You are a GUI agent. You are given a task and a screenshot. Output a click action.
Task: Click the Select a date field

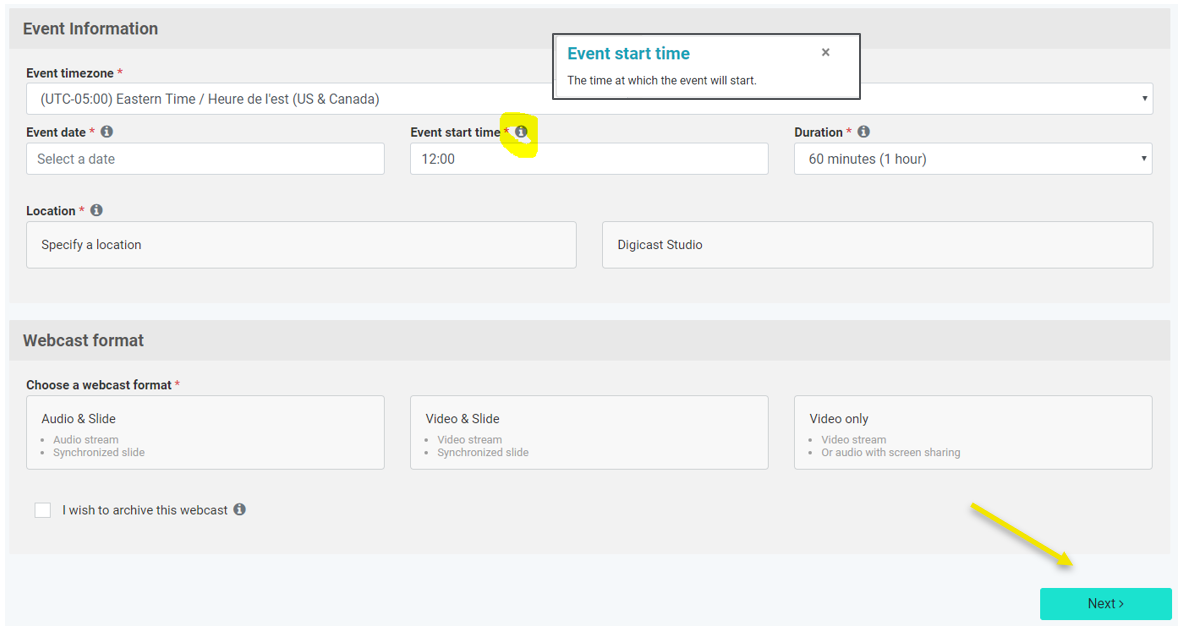205,159
